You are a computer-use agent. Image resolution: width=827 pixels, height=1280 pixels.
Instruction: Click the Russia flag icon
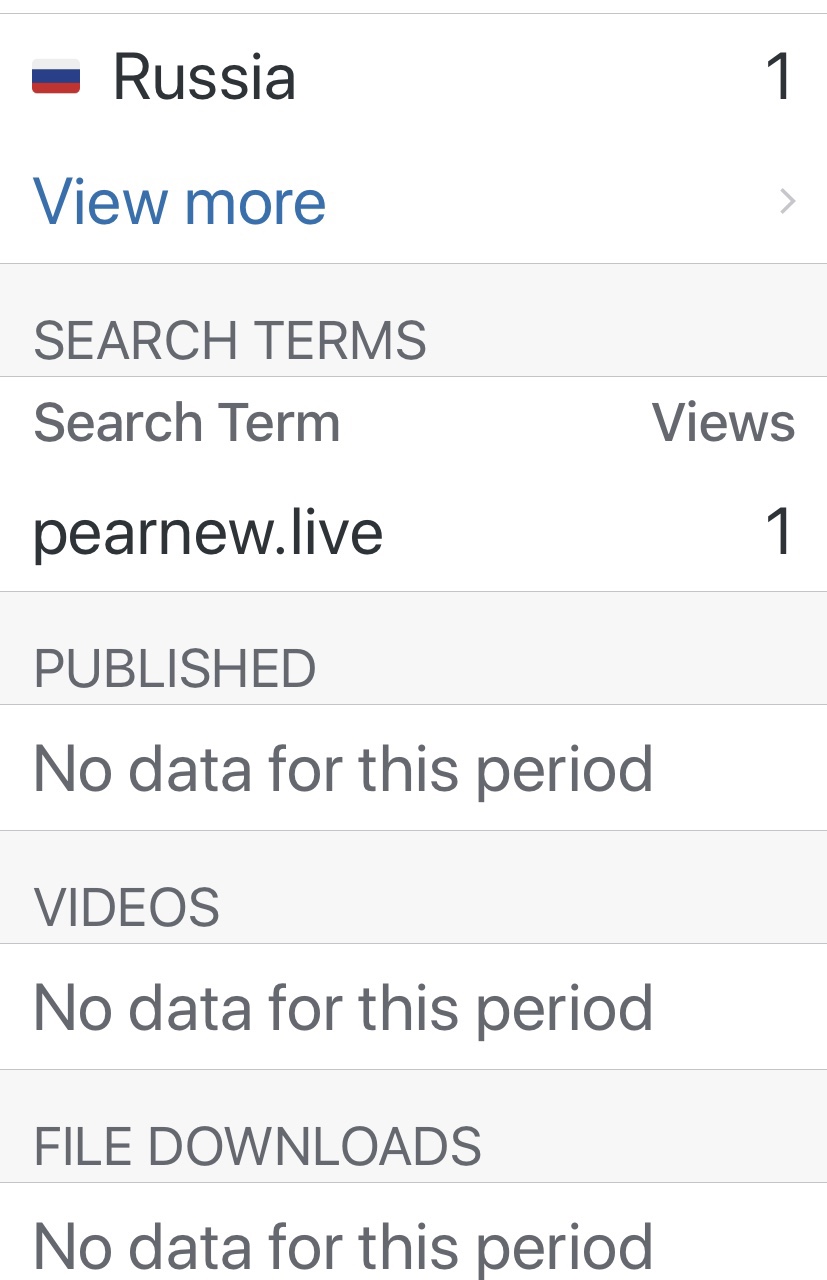(x=56, y=76)
